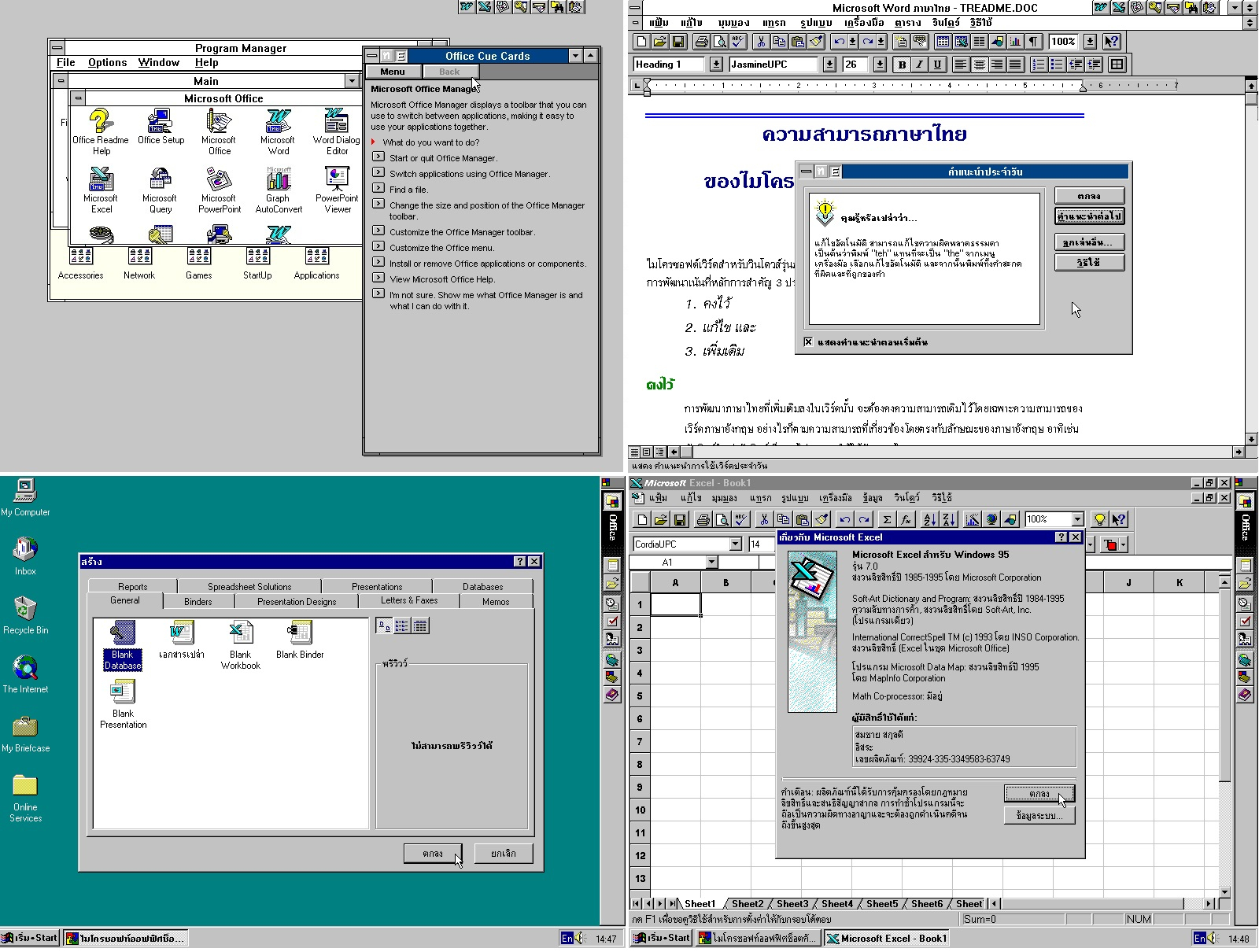This screenshot has height=952, width=1259.
Task: Open the Microsoft Query program icon
Action: [x=160, y=190]
